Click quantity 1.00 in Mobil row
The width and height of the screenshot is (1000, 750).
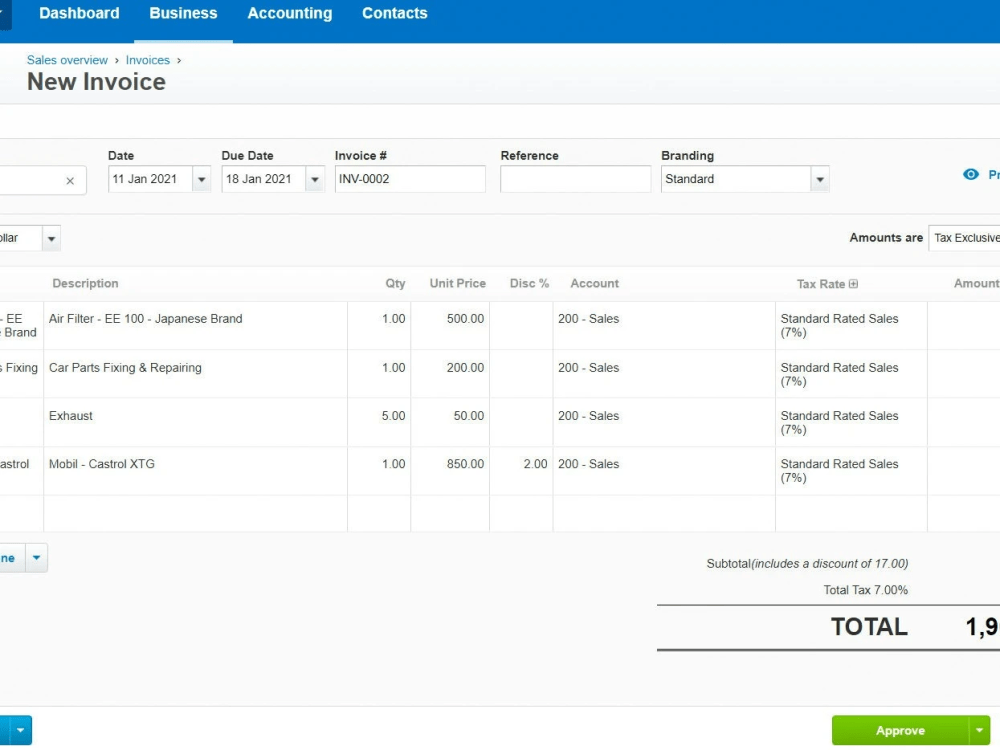(x=379, y=471)
